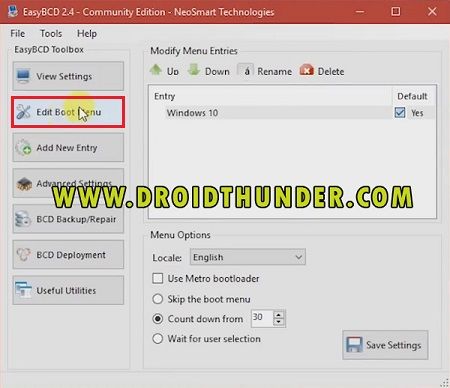Click the green Down arrow icon

pos(194,70)
